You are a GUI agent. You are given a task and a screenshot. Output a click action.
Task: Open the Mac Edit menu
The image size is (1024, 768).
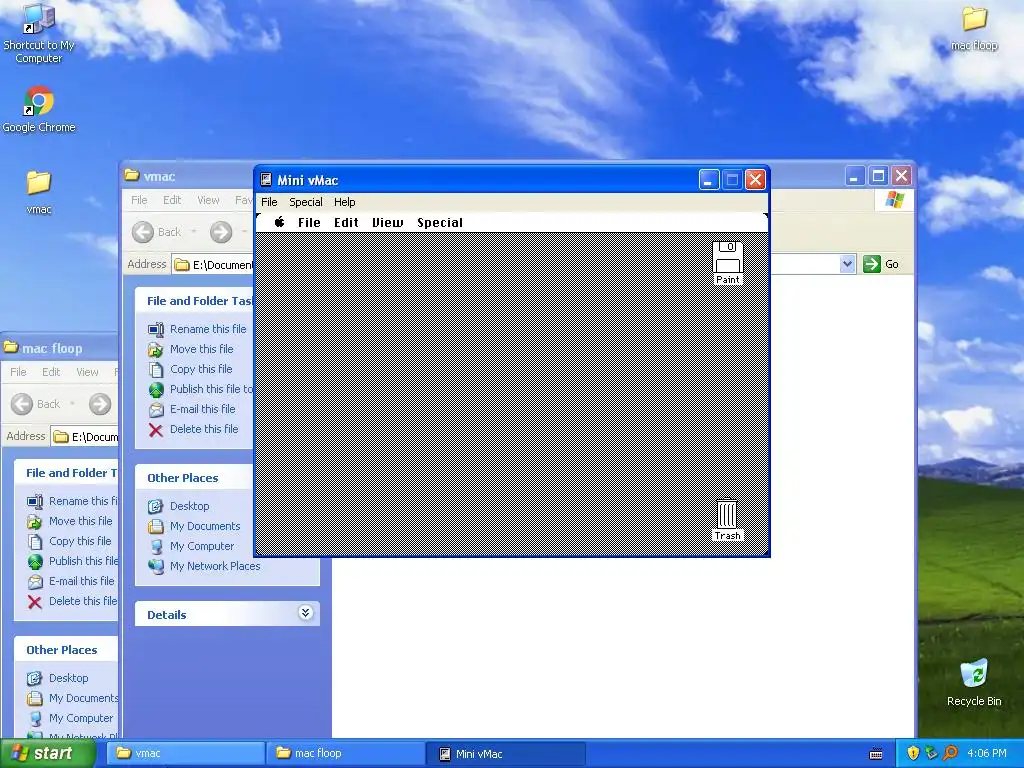pos(346,222)
